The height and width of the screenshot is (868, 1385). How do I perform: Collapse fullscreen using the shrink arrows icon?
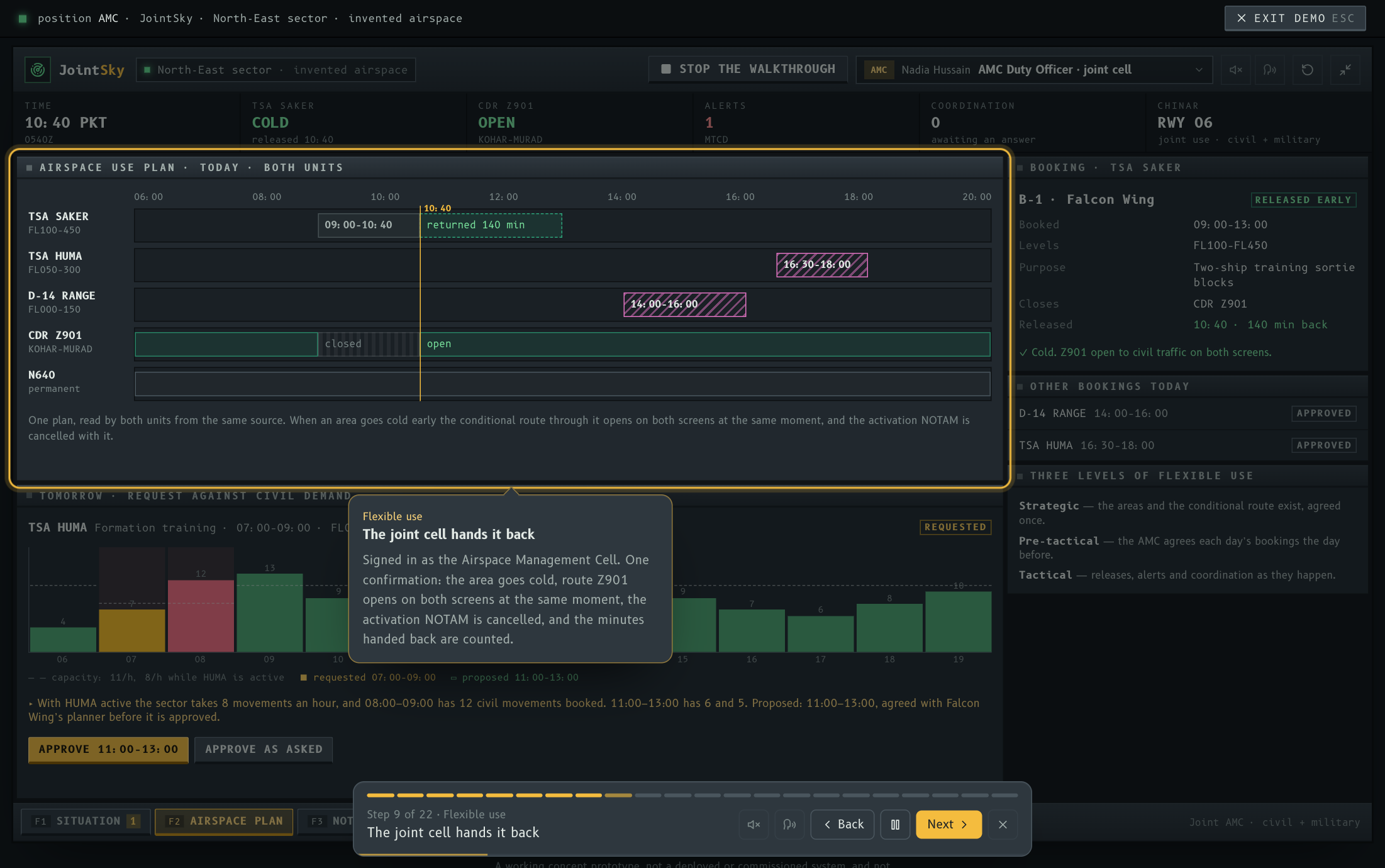coord(1345,70)
